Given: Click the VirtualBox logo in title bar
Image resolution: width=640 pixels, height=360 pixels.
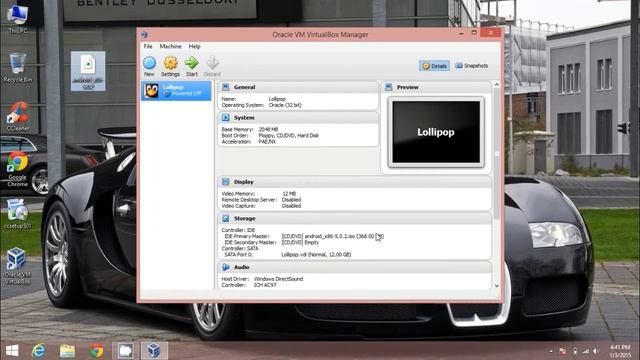Looking at the screenshot, I should pos(144,35).
